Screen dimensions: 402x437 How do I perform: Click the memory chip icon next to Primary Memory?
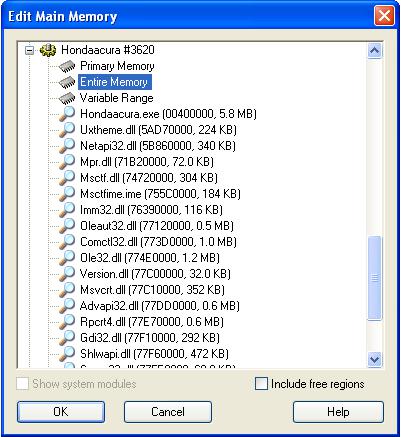coord(67,66)
